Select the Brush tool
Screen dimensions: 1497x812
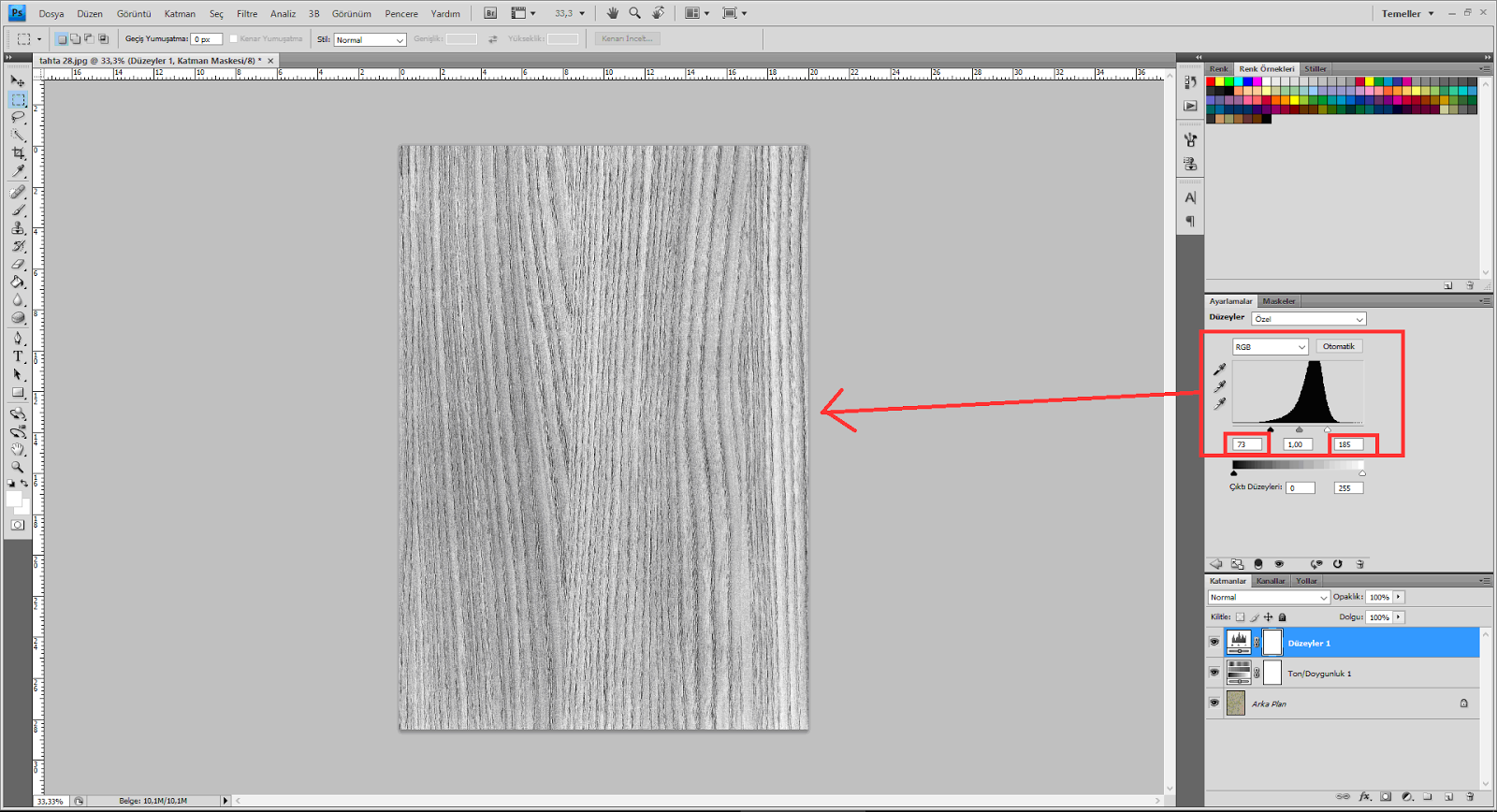click(x=18, y=210)
